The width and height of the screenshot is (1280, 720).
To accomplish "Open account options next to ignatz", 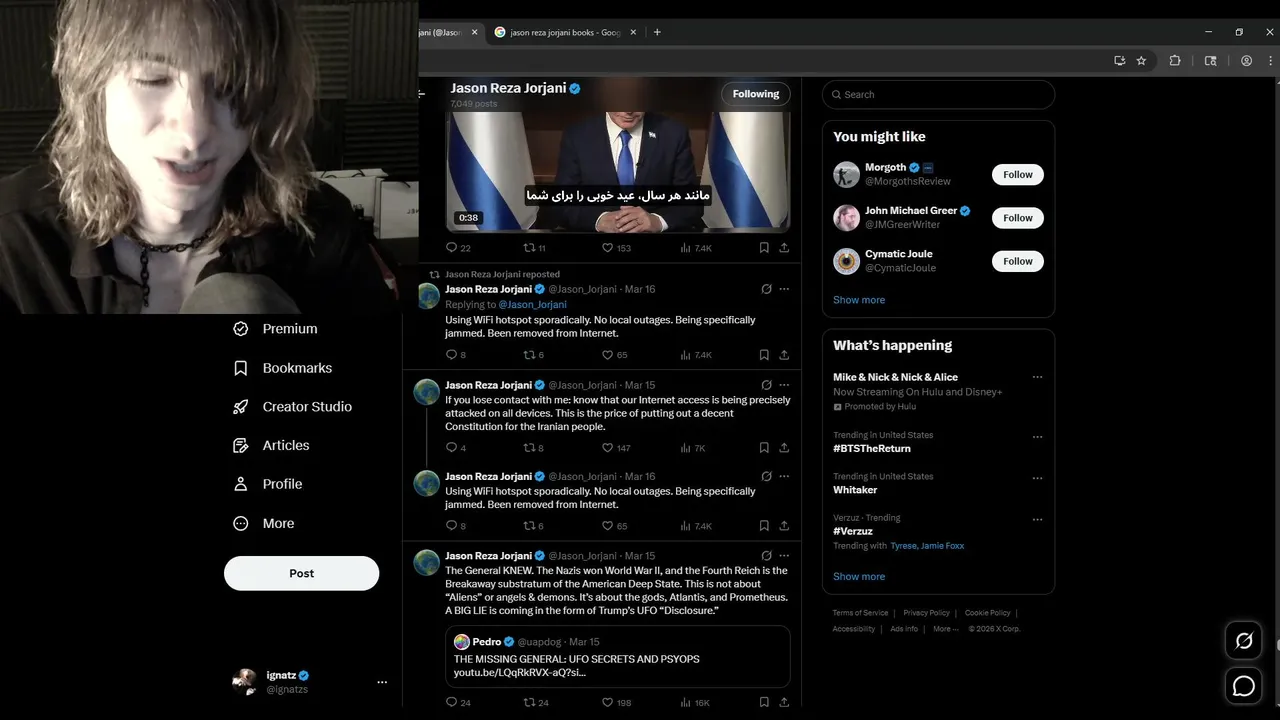I will pyautogui.click(x=381, y=682).
